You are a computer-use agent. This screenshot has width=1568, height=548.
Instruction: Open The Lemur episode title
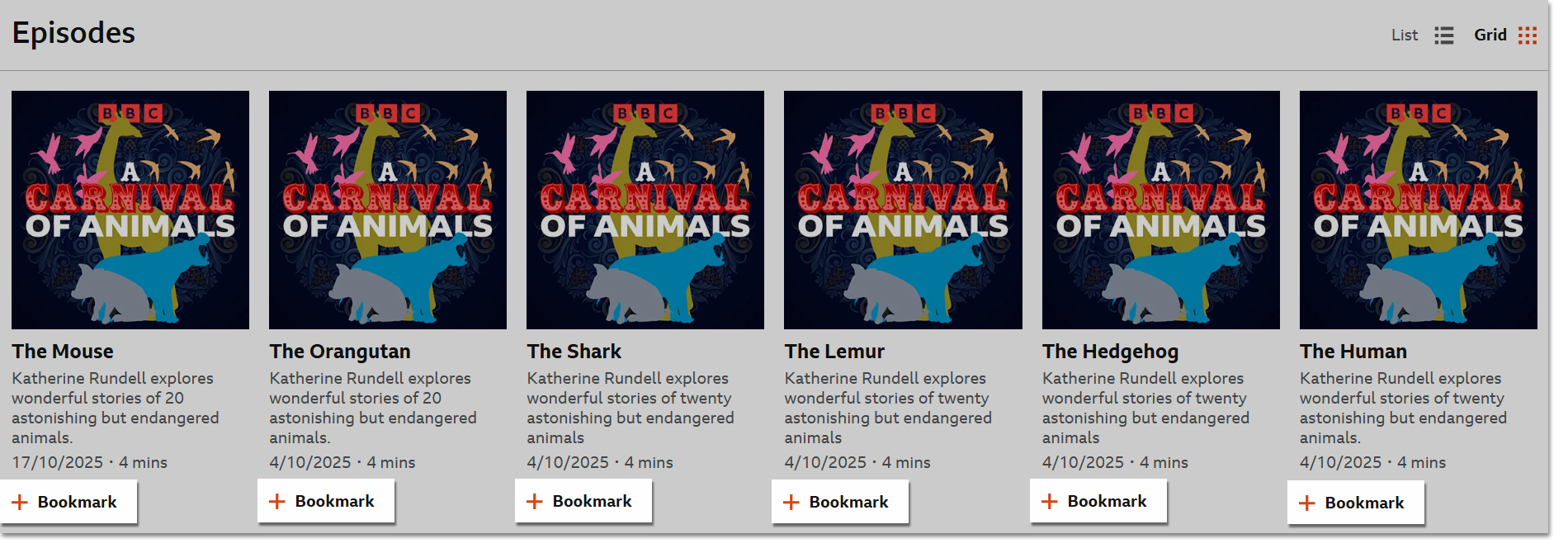pyautogui.click(x=834, y=352)
